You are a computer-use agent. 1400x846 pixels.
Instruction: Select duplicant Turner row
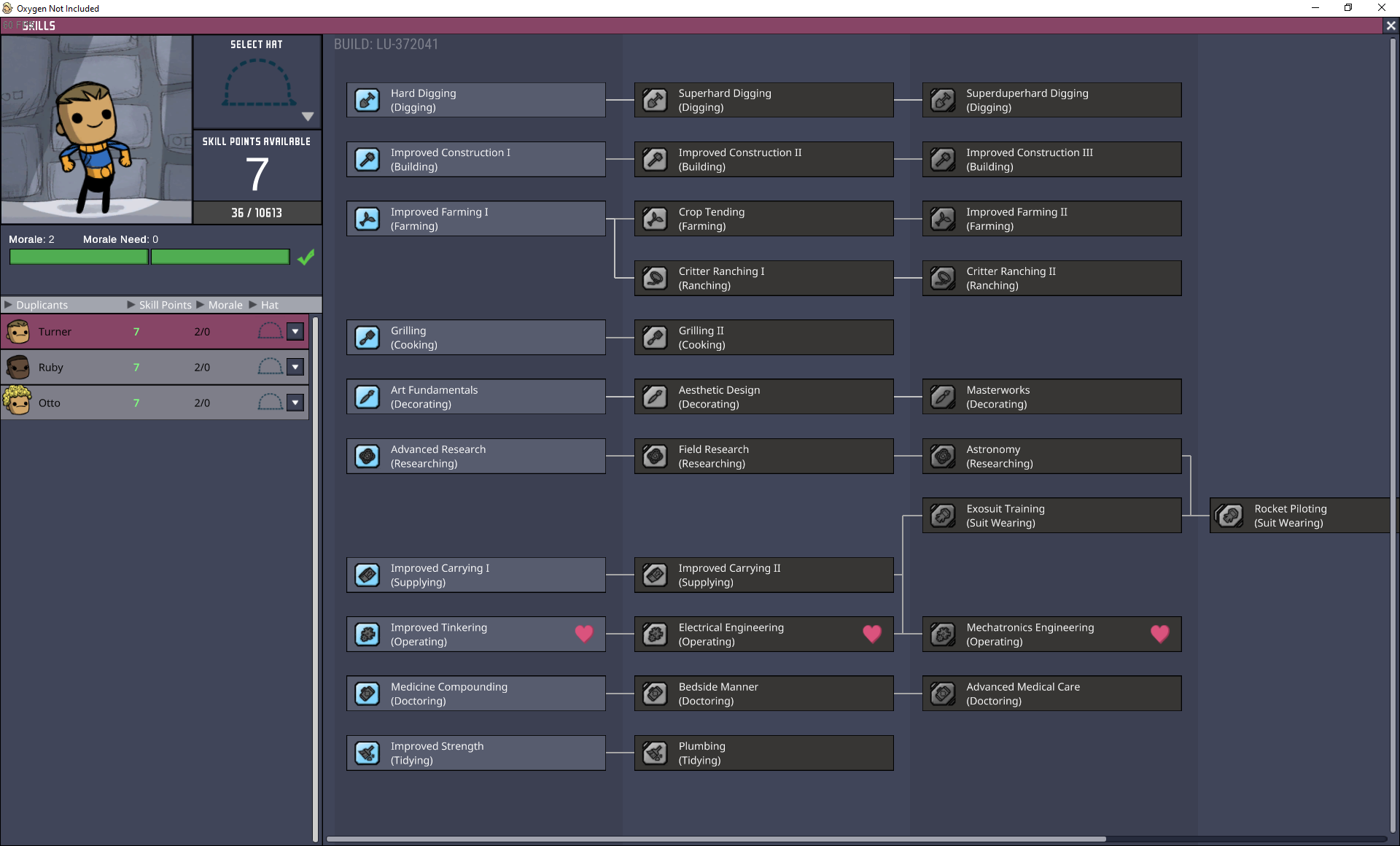[155, 332]
